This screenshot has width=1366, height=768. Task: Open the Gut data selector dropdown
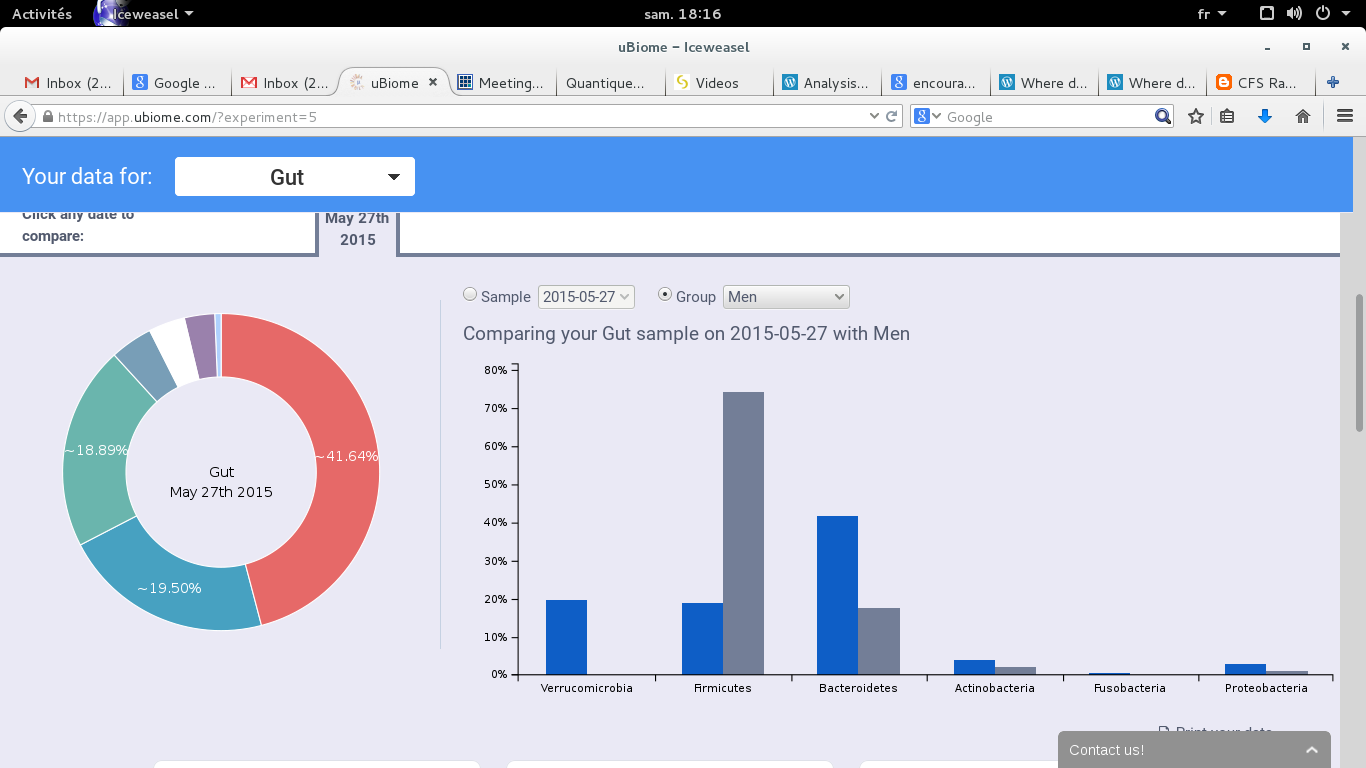tap(295, 177)
